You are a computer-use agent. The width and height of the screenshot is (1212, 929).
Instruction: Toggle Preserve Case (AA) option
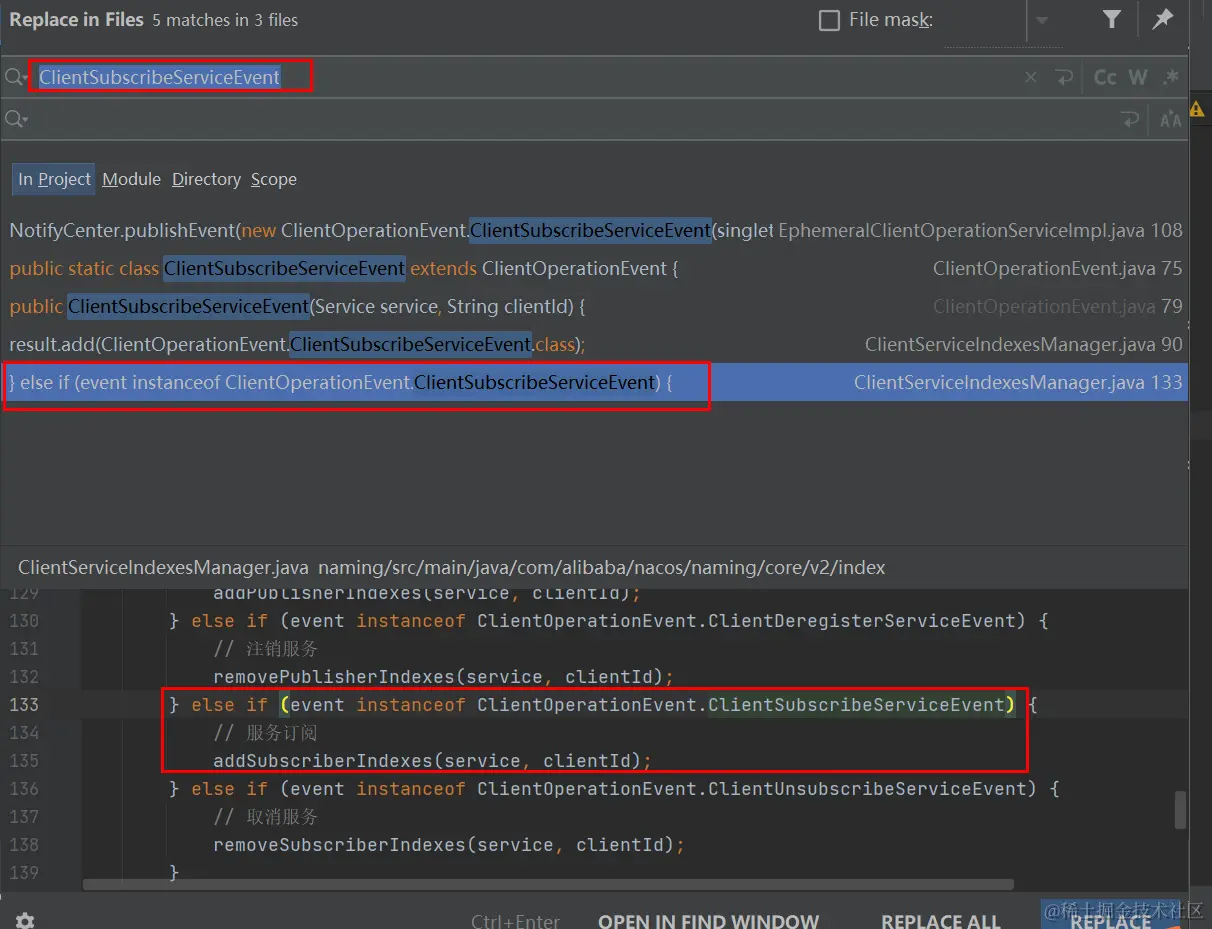click(x=1170, y=120)
